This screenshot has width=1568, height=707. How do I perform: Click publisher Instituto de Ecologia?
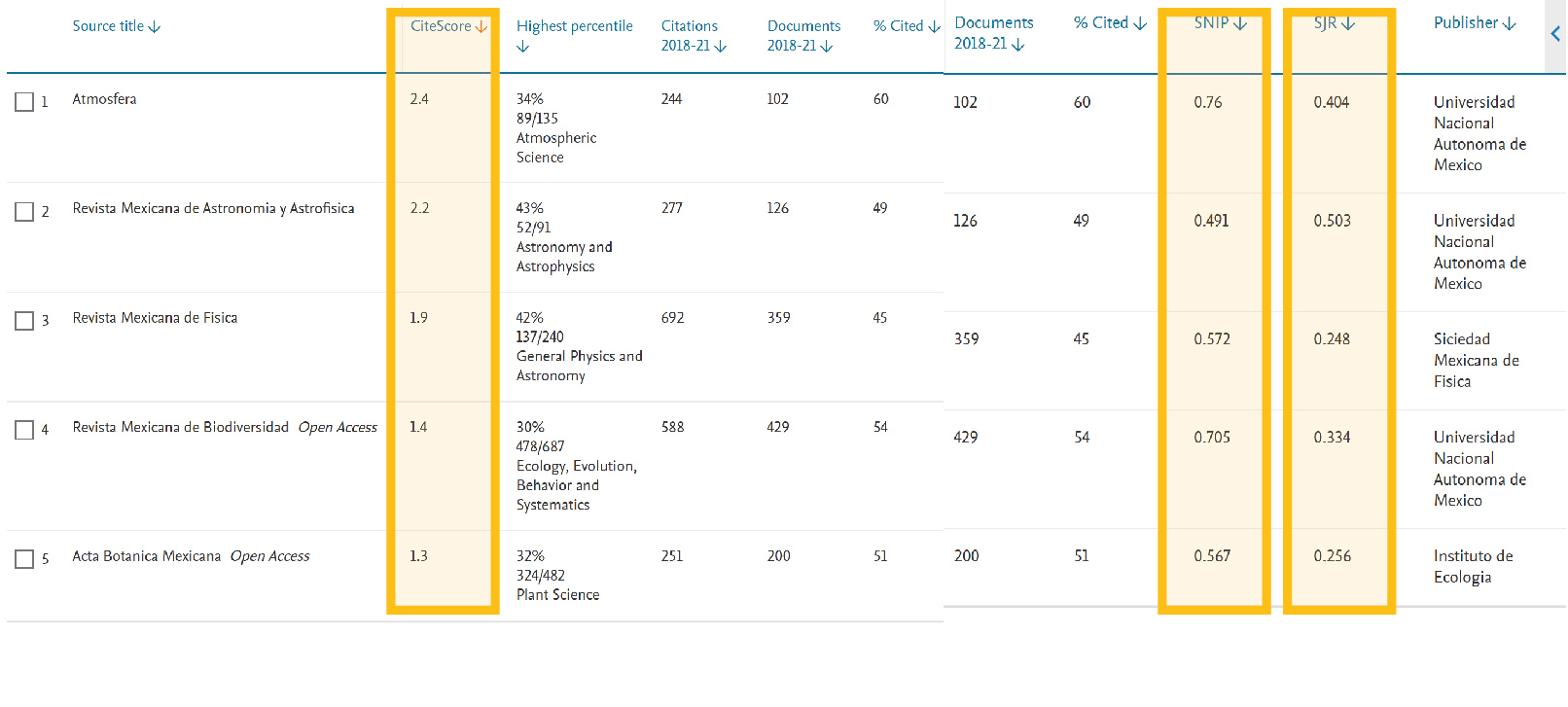(x=1474, y=567)
